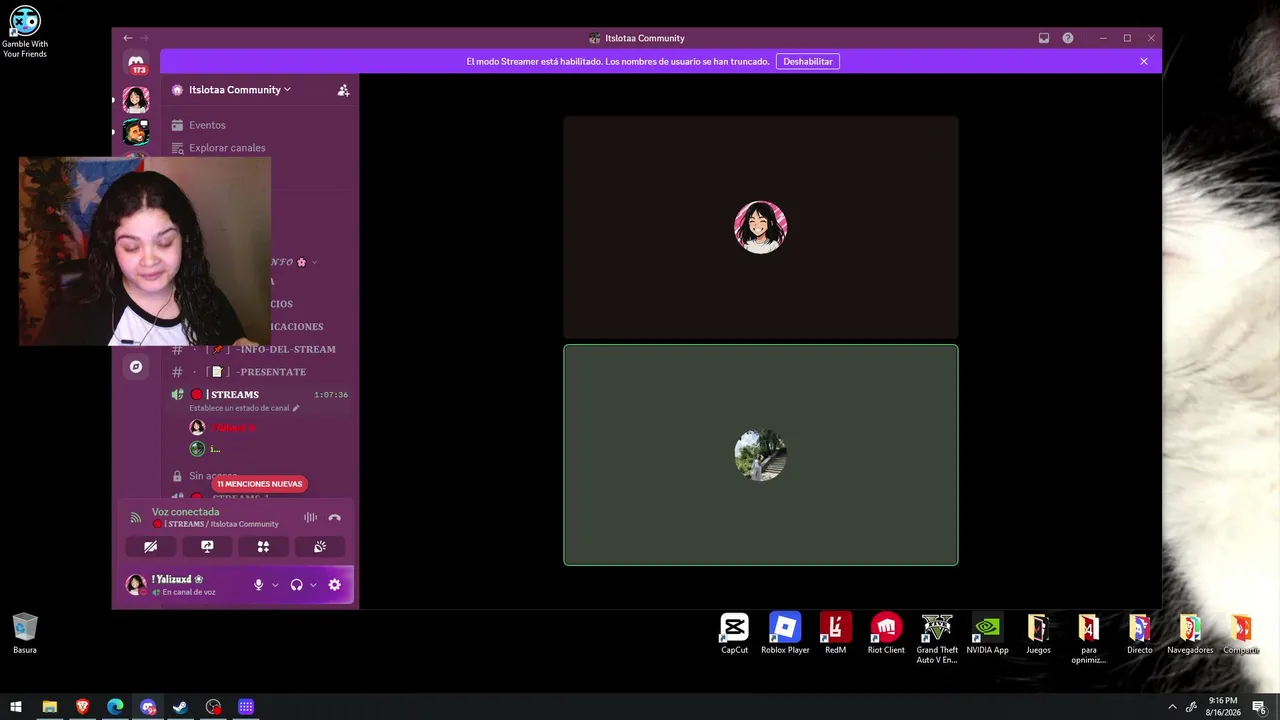Screen dimensions: 1280x720
Task: Open the Windows Start menu
Action: coord(16,707)
